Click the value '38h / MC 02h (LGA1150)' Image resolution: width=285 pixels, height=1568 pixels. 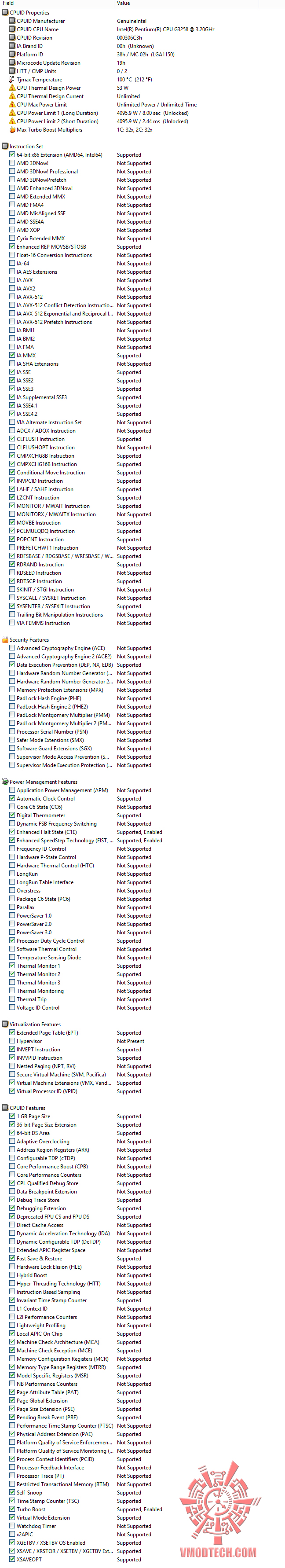click(146, 54)
